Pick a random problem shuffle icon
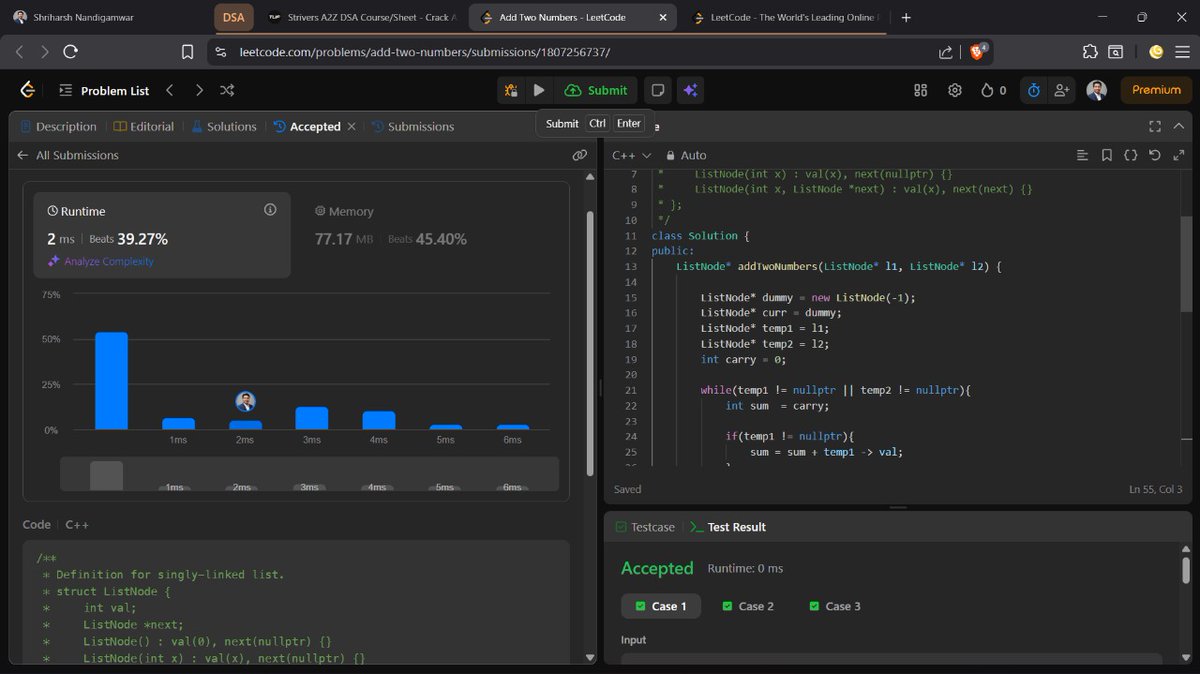Image resolution: width=1200 pixels, height=674 pixels. point(227,90)
